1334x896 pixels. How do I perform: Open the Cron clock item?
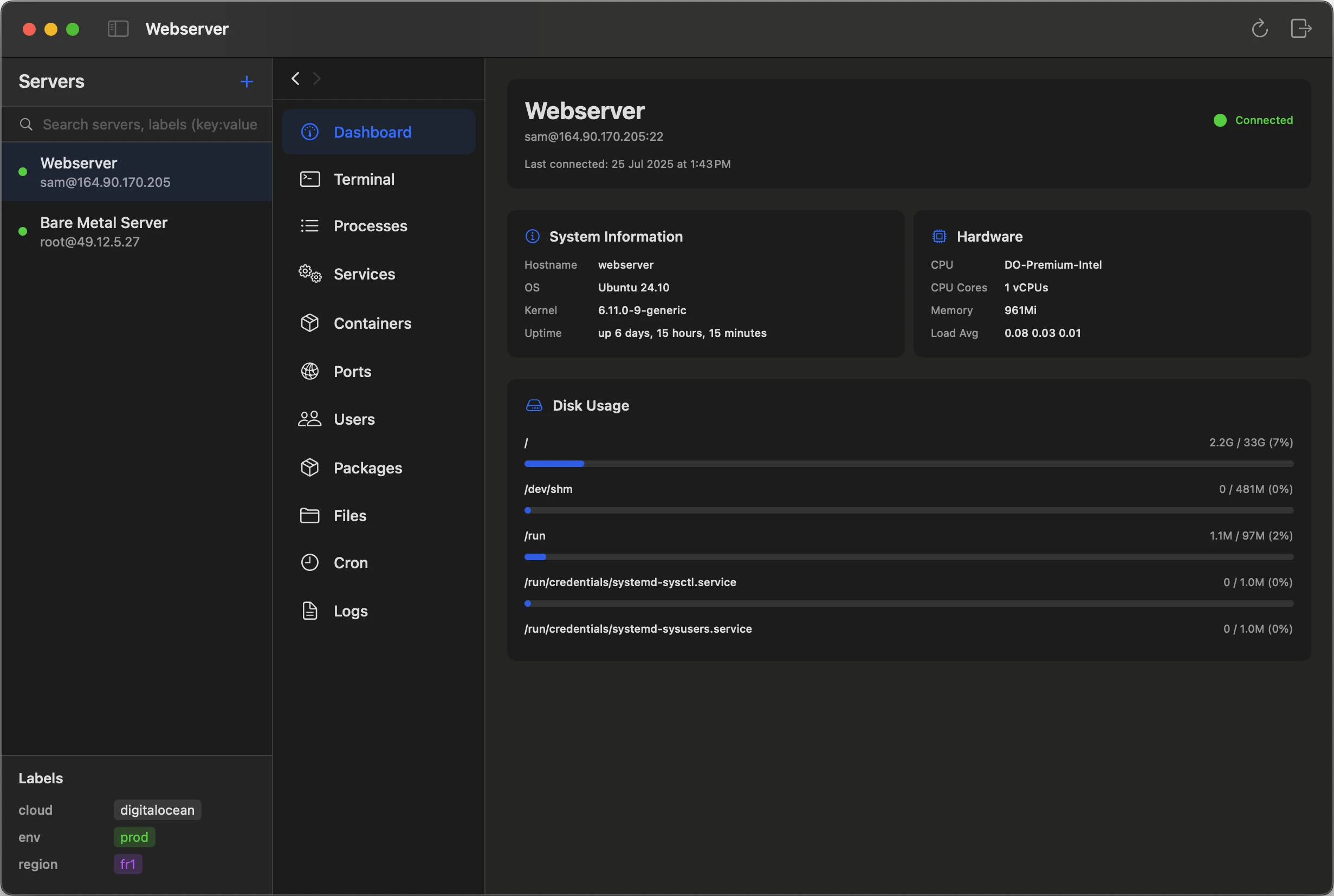point(378,563)
